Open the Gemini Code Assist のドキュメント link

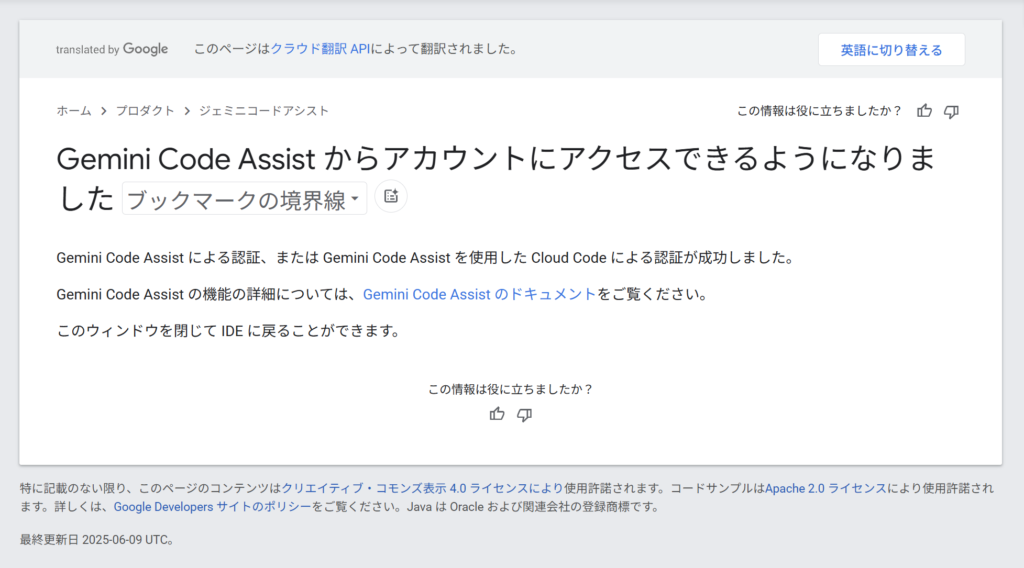tap(479, 294)
